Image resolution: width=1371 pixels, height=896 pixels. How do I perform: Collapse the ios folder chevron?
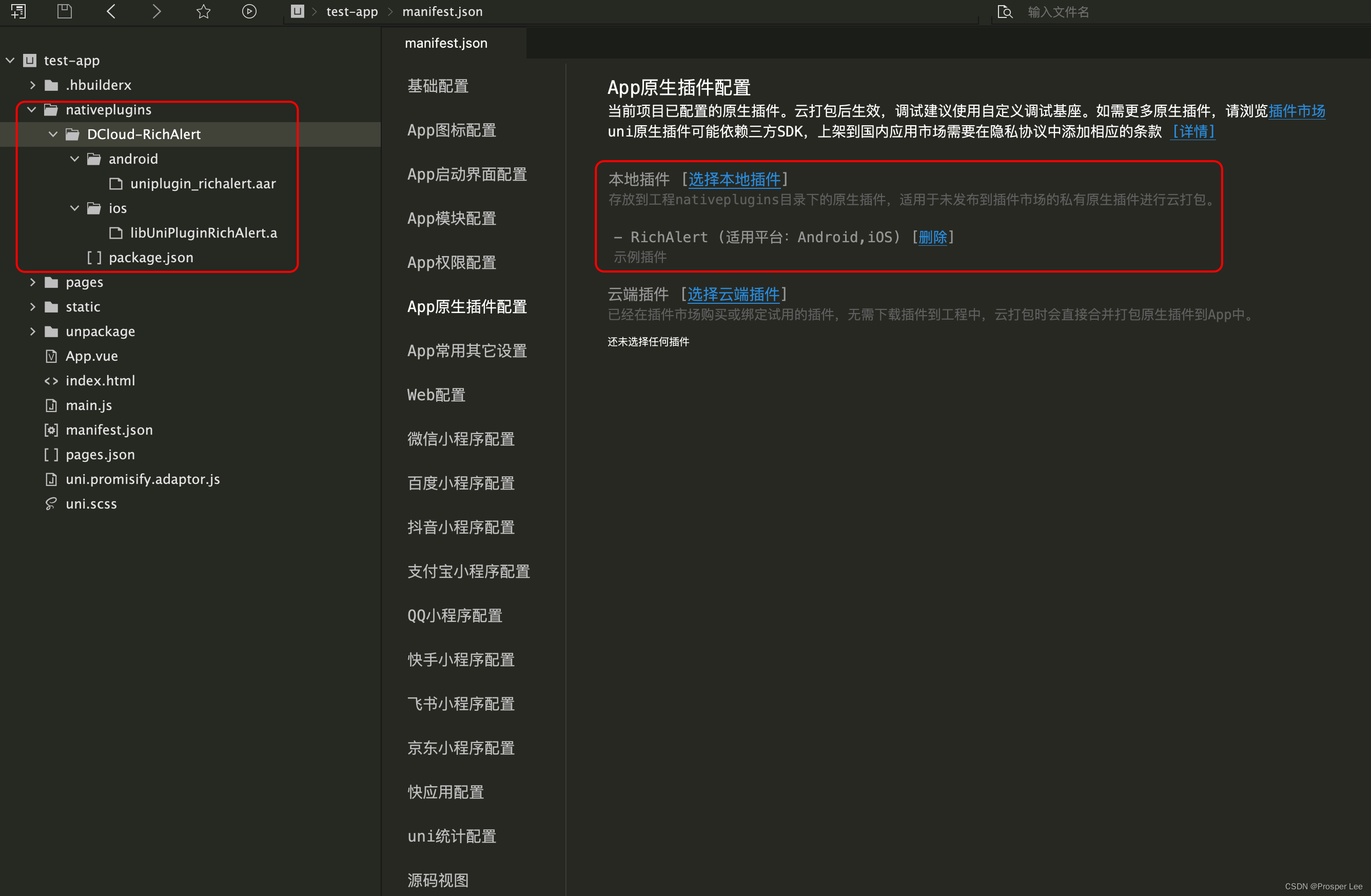[x=74, y=208]
